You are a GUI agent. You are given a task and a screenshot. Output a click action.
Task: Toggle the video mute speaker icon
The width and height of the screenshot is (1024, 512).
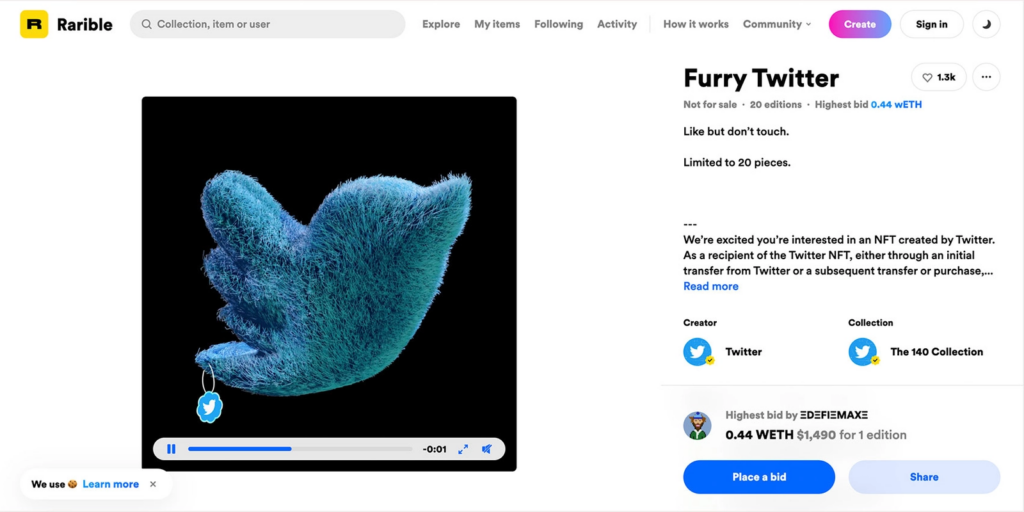[x=487, y=449]
